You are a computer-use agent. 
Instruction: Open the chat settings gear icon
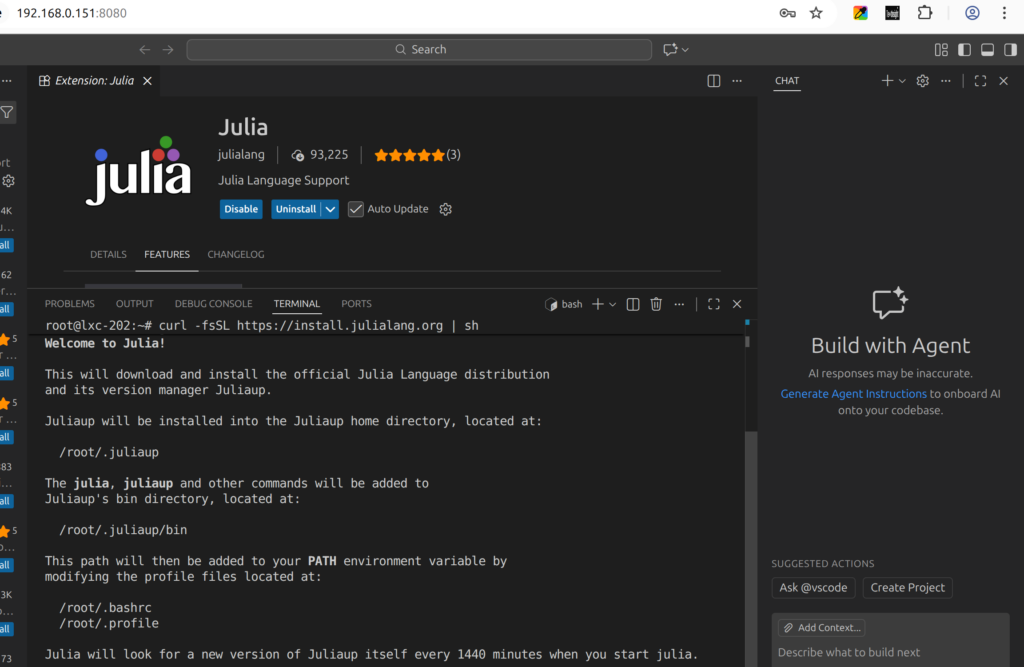tap(923, 81)
